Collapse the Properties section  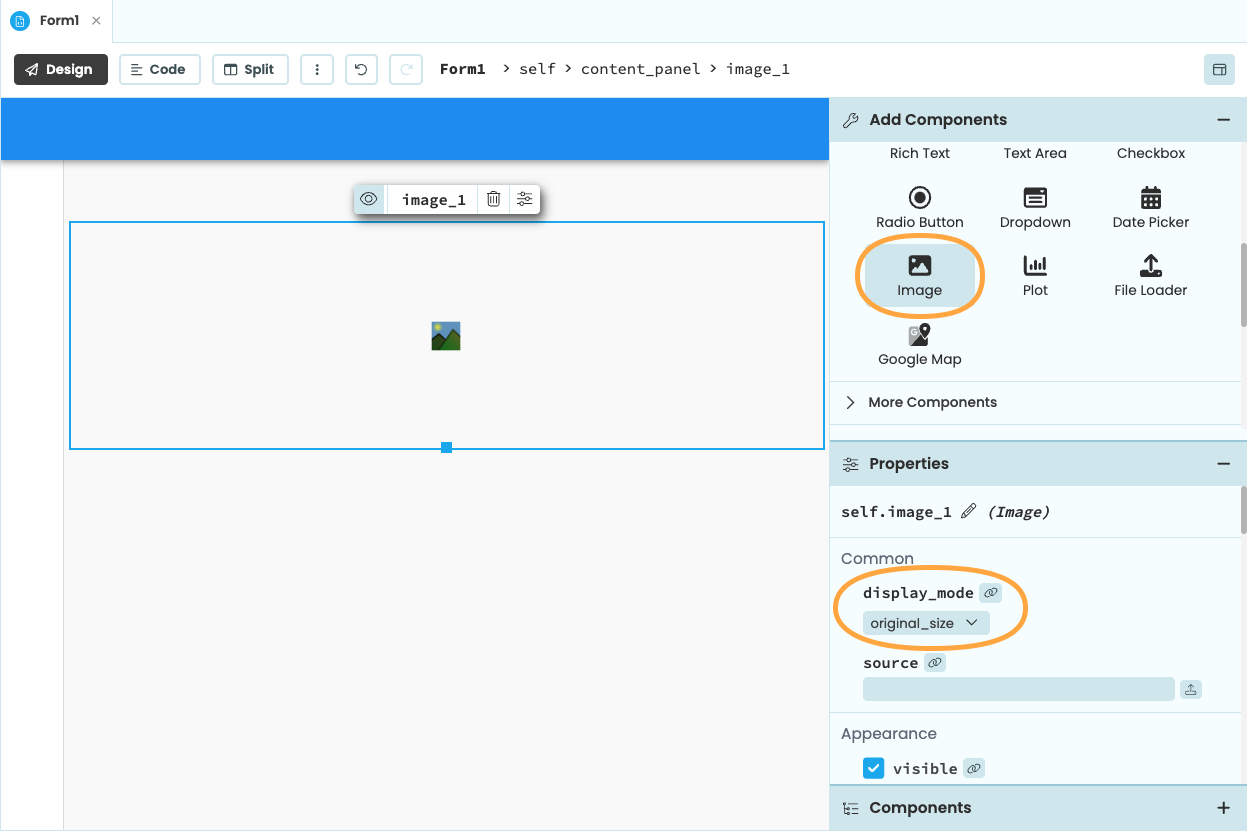pyautogui.click(x=1224, y=463)
